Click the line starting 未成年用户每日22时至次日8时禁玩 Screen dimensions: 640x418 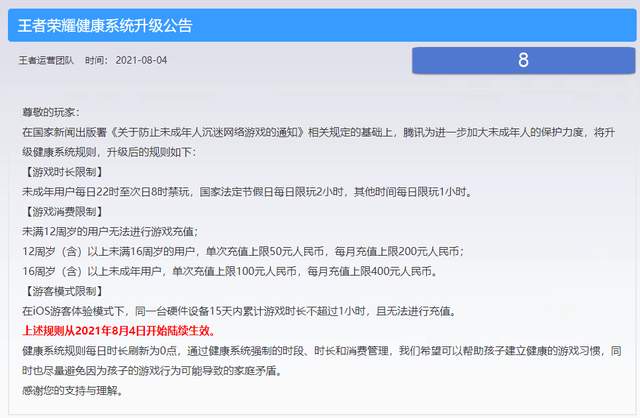(247, 192)
